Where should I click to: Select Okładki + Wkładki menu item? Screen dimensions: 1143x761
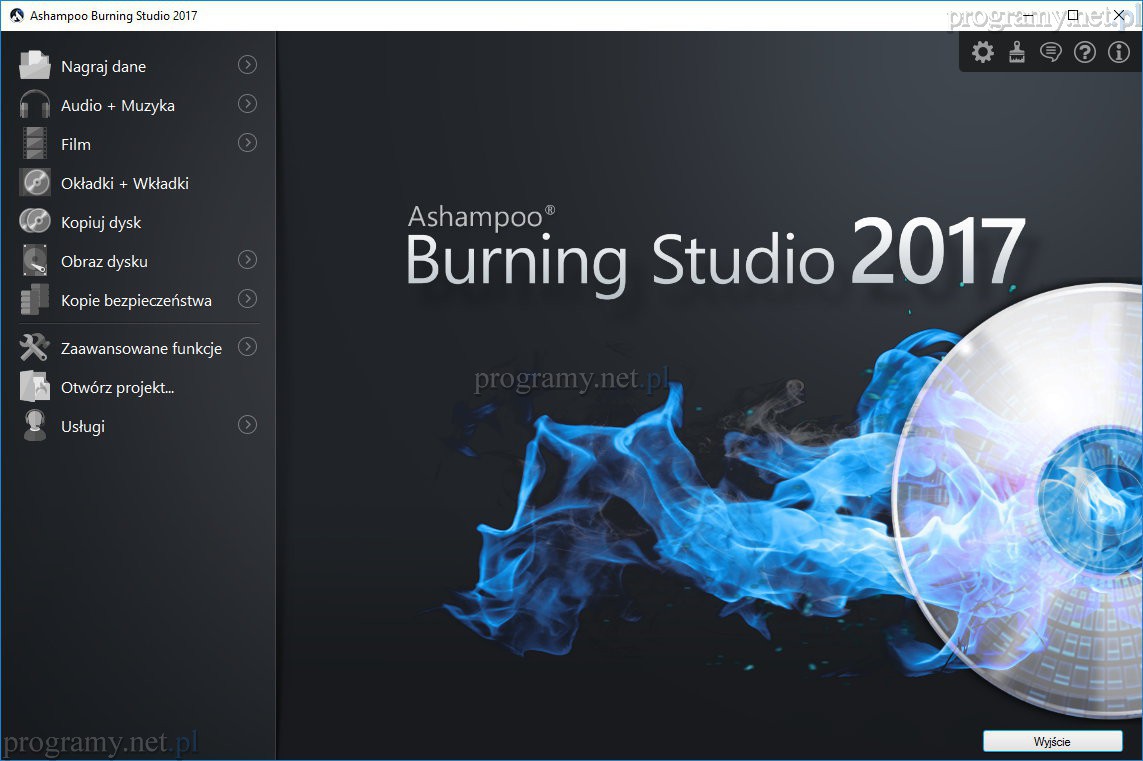124,183
